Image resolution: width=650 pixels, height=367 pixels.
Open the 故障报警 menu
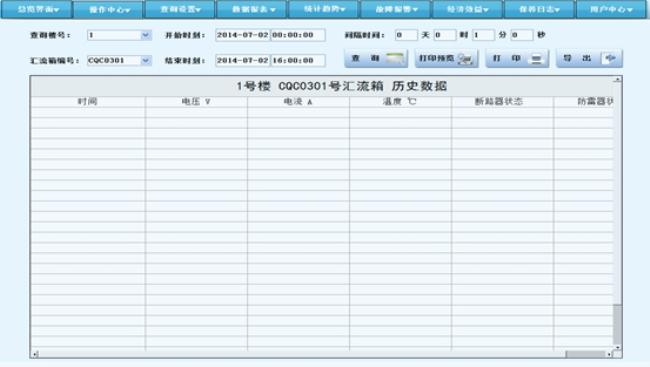pos(395,10)
